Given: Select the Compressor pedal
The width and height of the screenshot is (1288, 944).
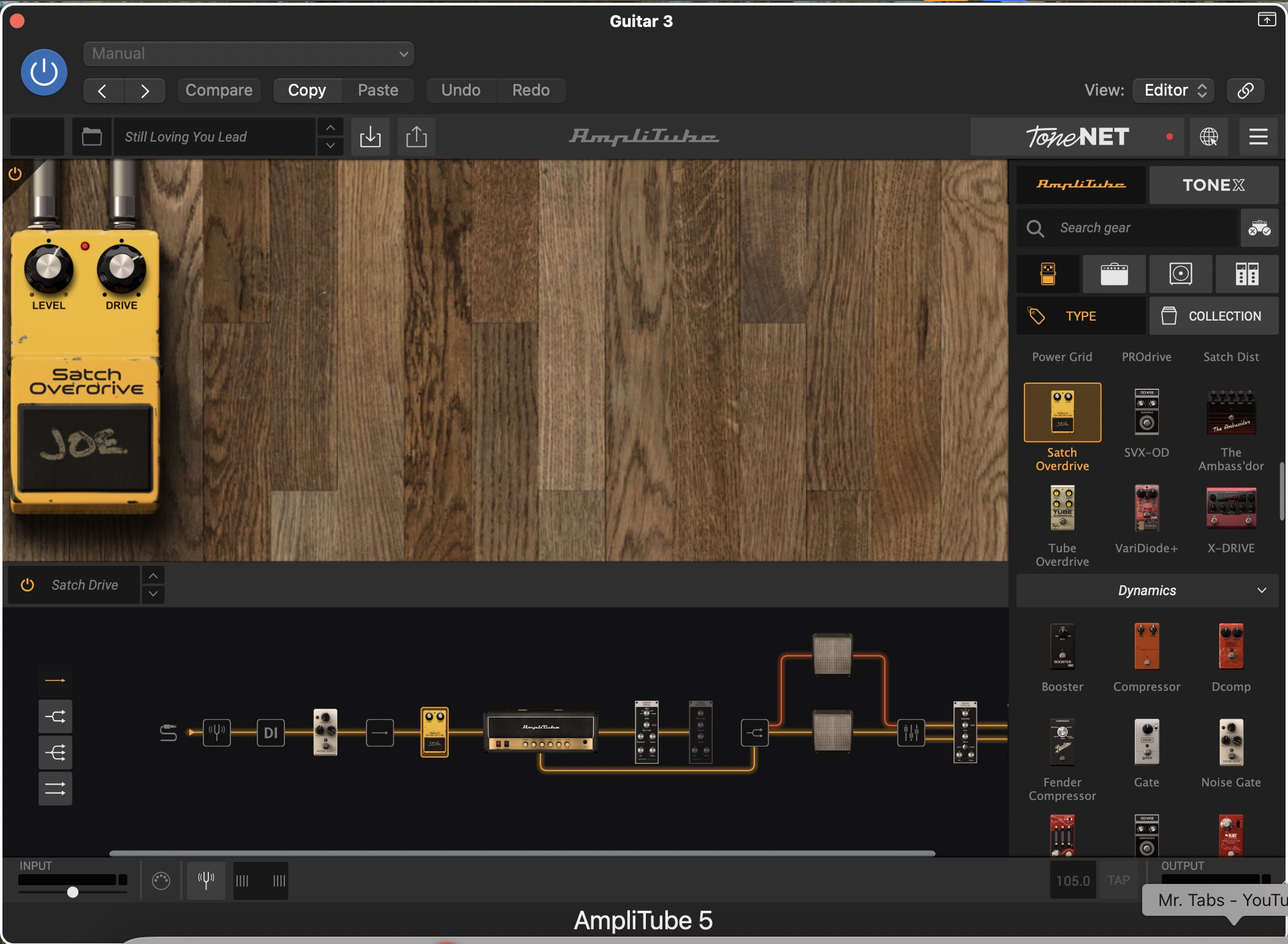Looking at the screenshot, I should pyautogui.click(x=1146, y=647).
